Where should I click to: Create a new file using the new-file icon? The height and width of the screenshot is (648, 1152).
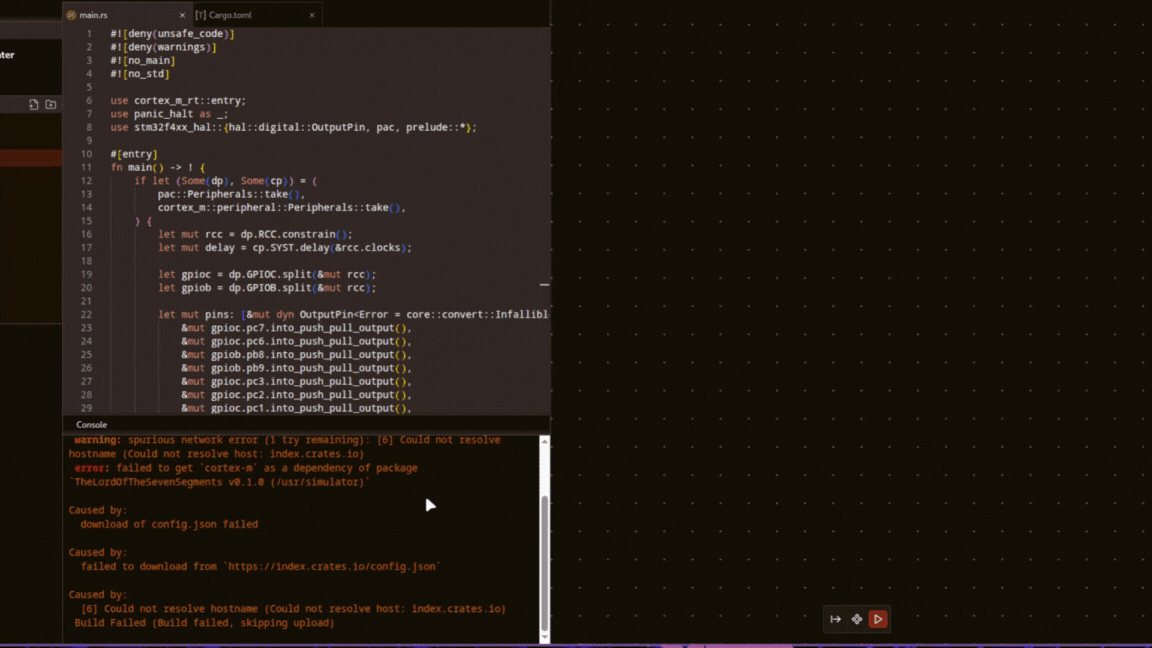click(x=33, y=104)
